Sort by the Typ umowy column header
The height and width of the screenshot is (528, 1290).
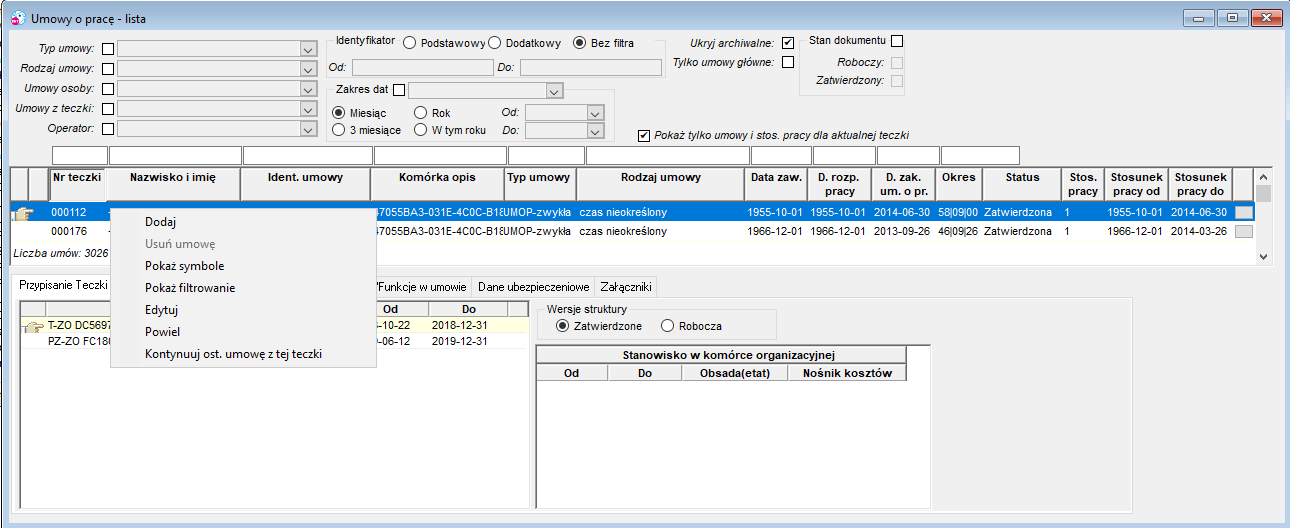point(540,184)
